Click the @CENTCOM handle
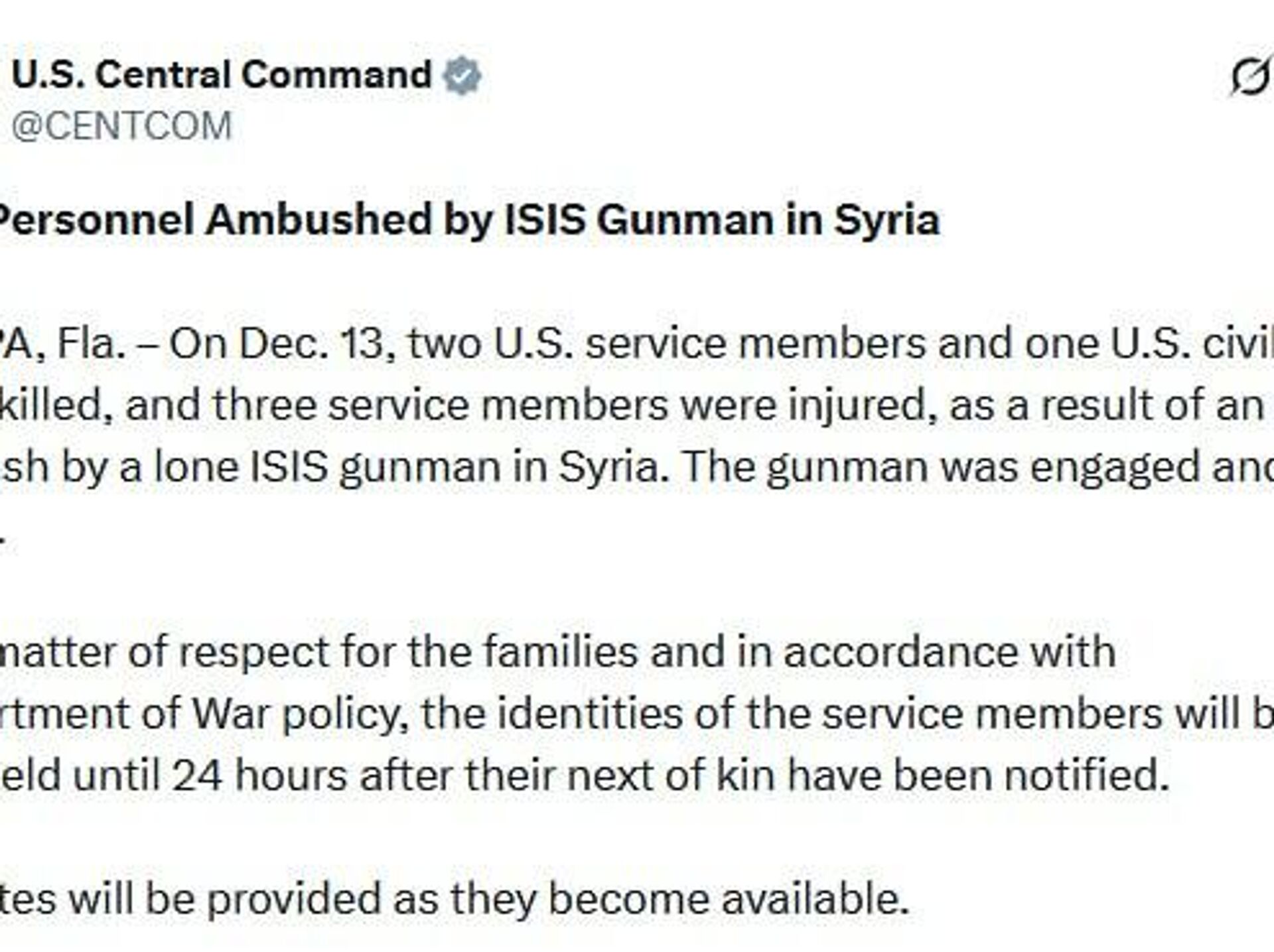 (x=122, y=125)
